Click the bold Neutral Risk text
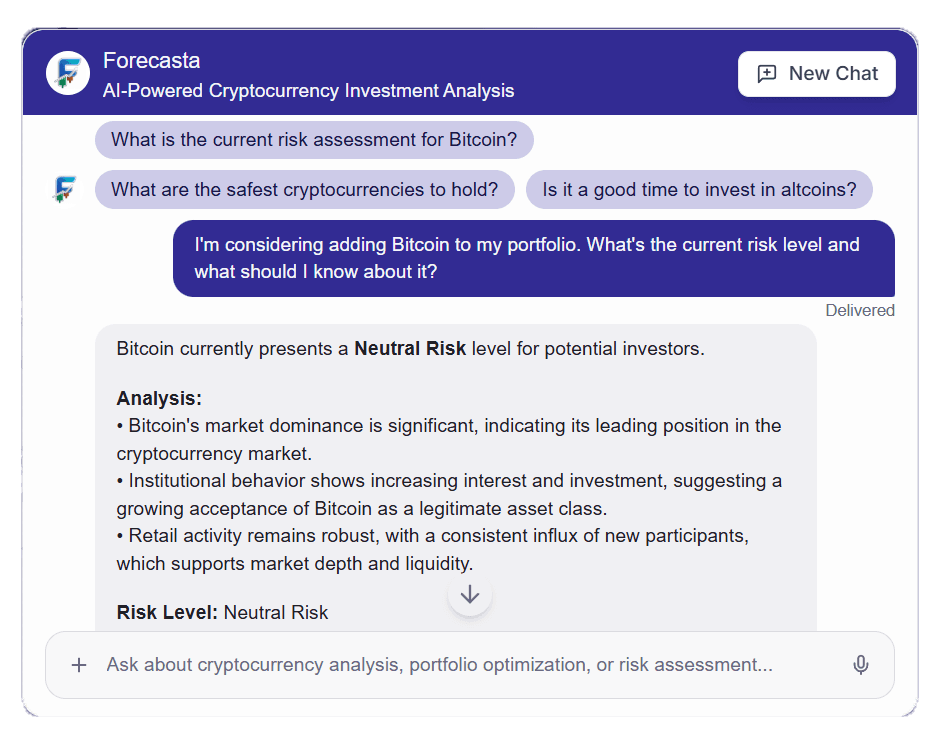Screen dimensions: 936x743 click(410, 348)
